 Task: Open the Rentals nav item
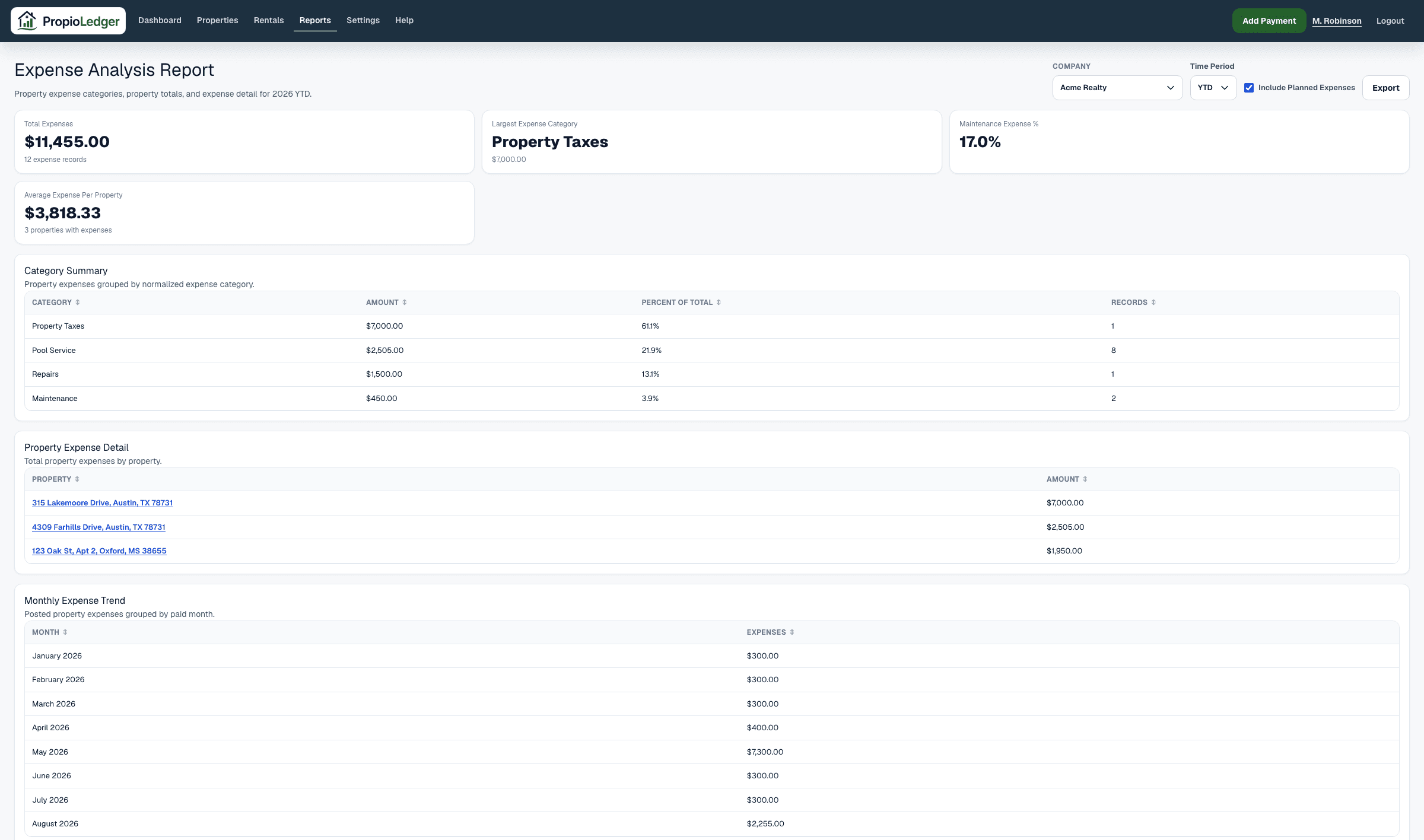click(269, 21)
